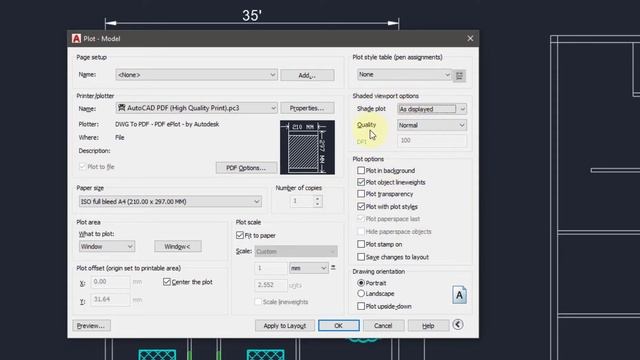Open the Shade plot dropdown
The image size is (640, 360).
click(x=431, y=109)
